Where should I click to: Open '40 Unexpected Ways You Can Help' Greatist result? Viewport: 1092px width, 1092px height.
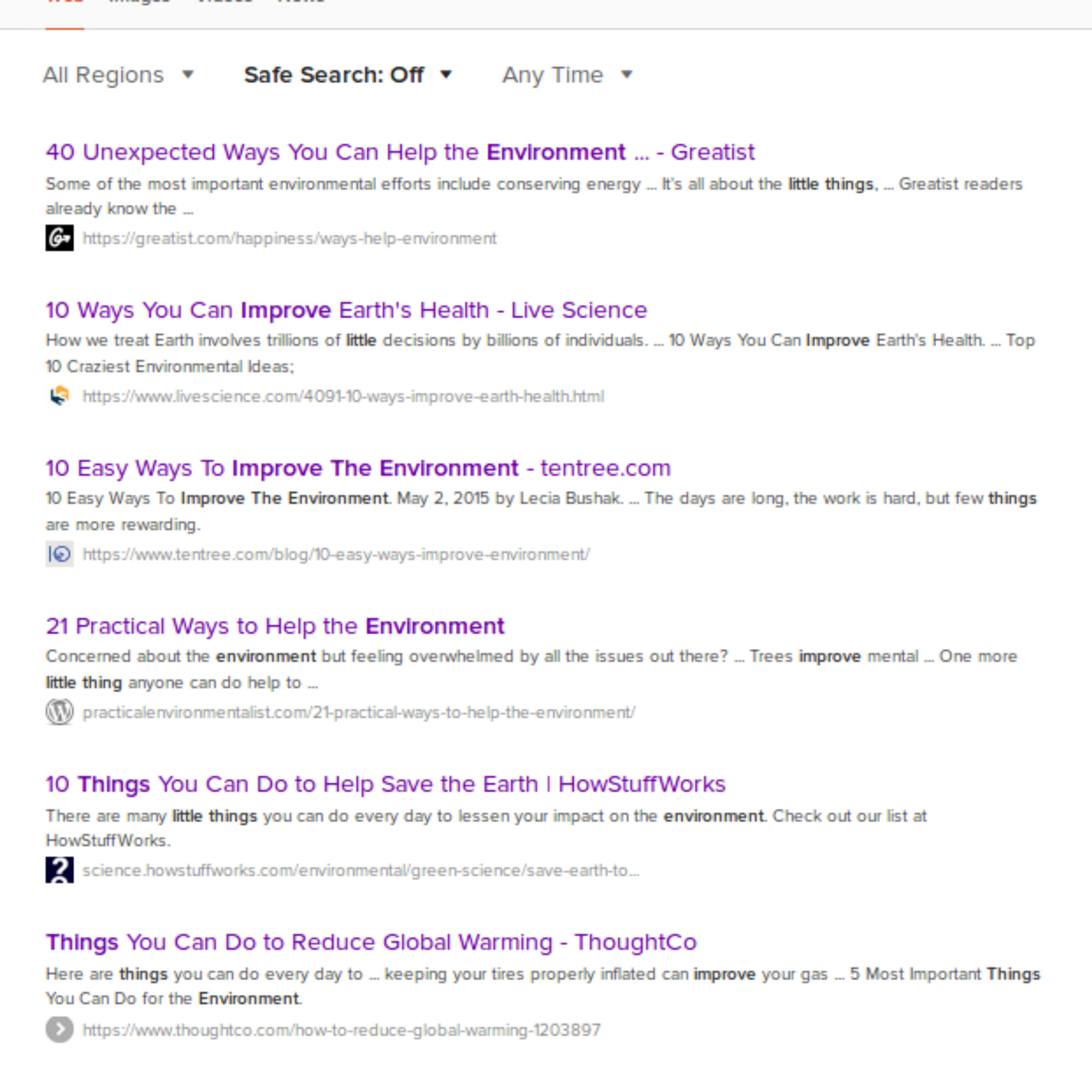pos(400,152)
